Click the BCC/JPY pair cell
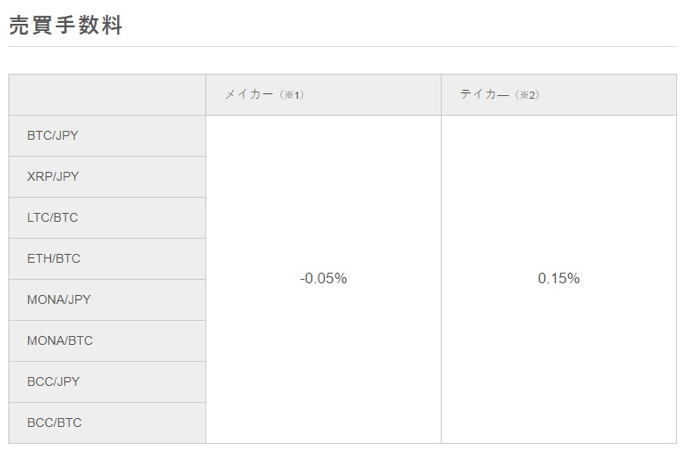The image size is (691, 455). [x=107, y=382]
